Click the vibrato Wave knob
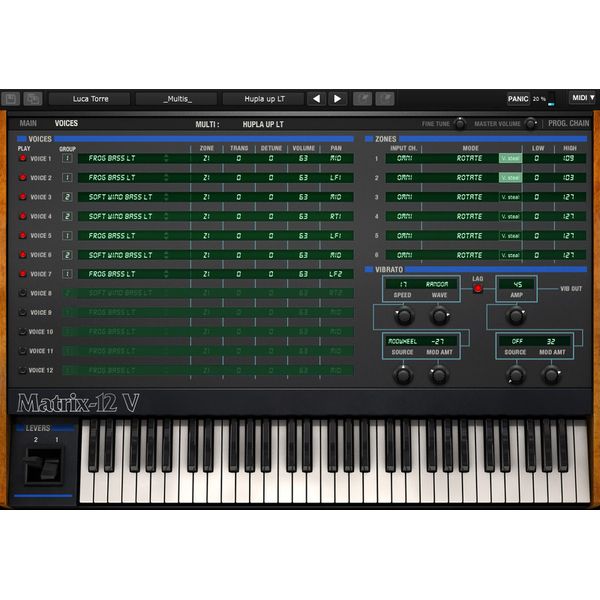Screen dimensions: 600x600 439,316
